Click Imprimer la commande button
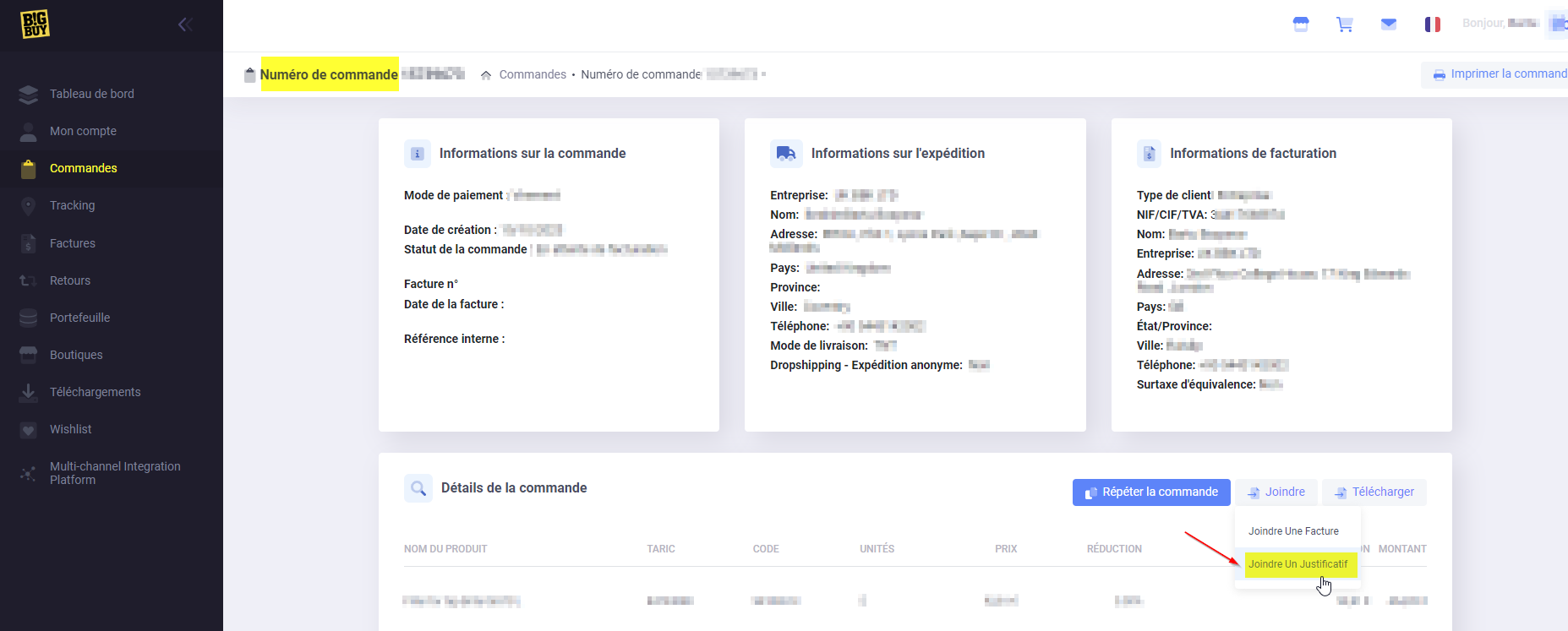Image resolution: width=1568 pixels, height=631 pixels. tap(1499, 74)
